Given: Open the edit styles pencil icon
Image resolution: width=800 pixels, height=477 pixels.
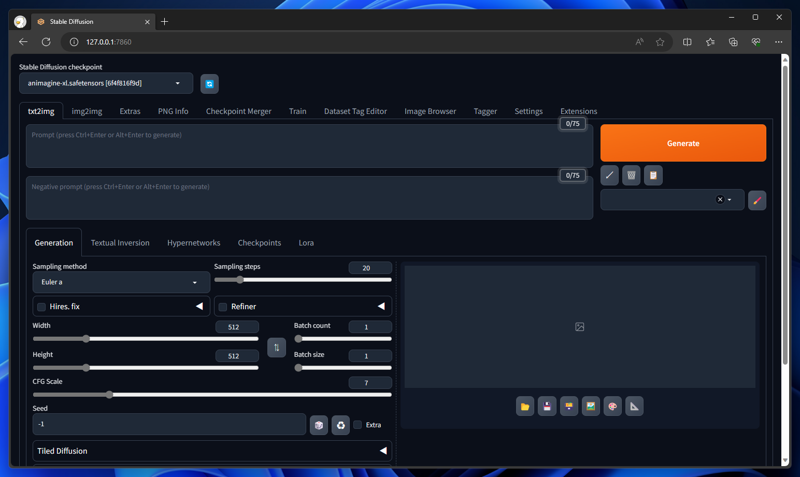Looking at the screenshot, I should pos(757,200).
